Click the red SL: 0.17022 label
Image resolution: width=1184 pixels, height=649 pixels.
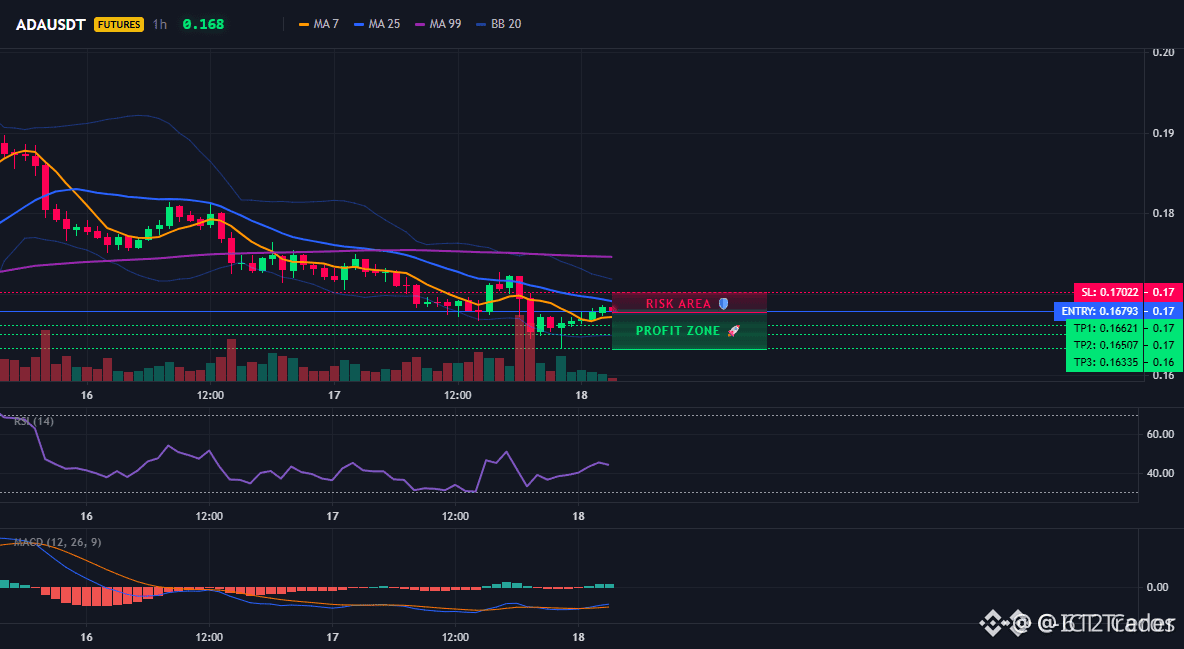click(x=1108, y=292)
